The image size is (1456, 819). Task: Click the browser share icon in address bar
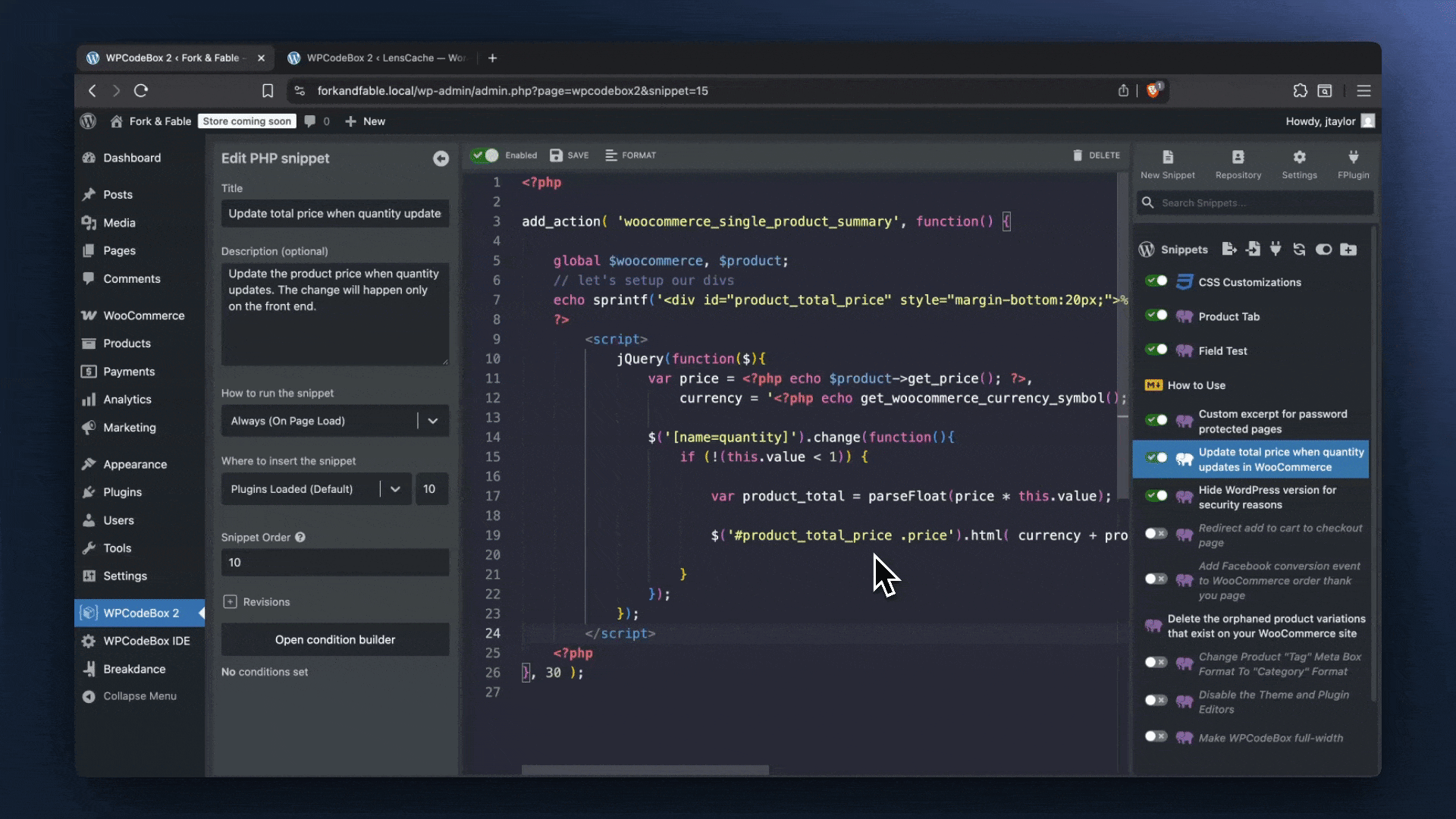[x=1123, y=91]
